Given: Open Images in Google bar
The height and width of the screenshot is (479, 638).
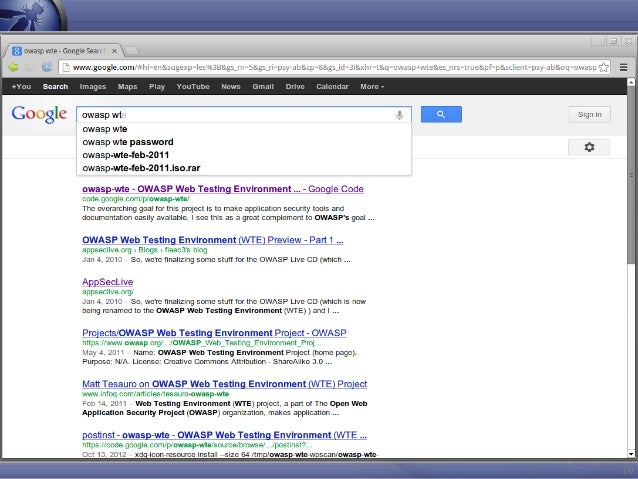Looking at the screenshot, I should [x=93, y=87].
